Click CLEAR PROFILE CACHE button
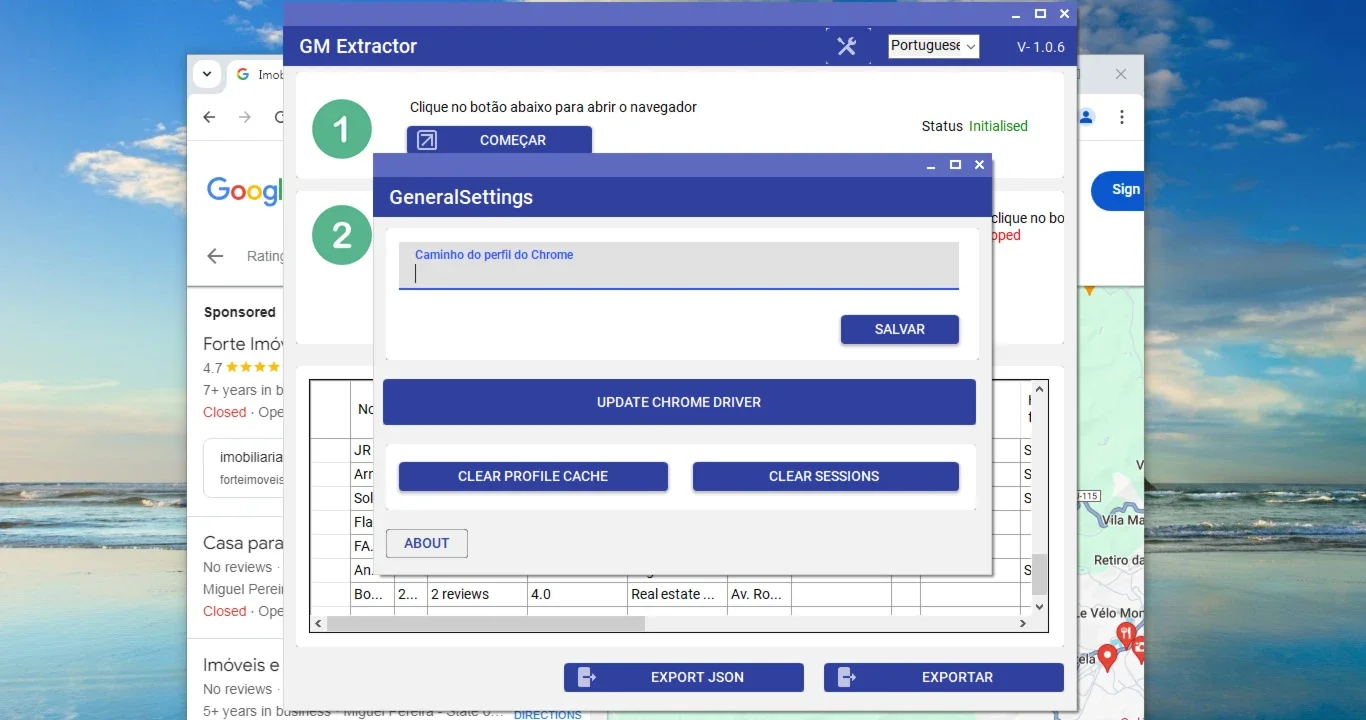The width and height of the screenshot is (1366, 720). tap(533, 476)
